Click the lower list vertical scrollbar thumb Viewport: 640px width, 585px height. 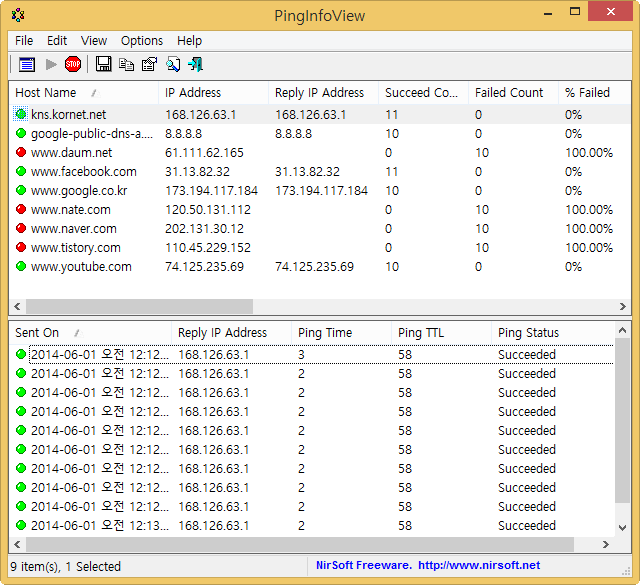pyautogui.click(x=622, y=420)
